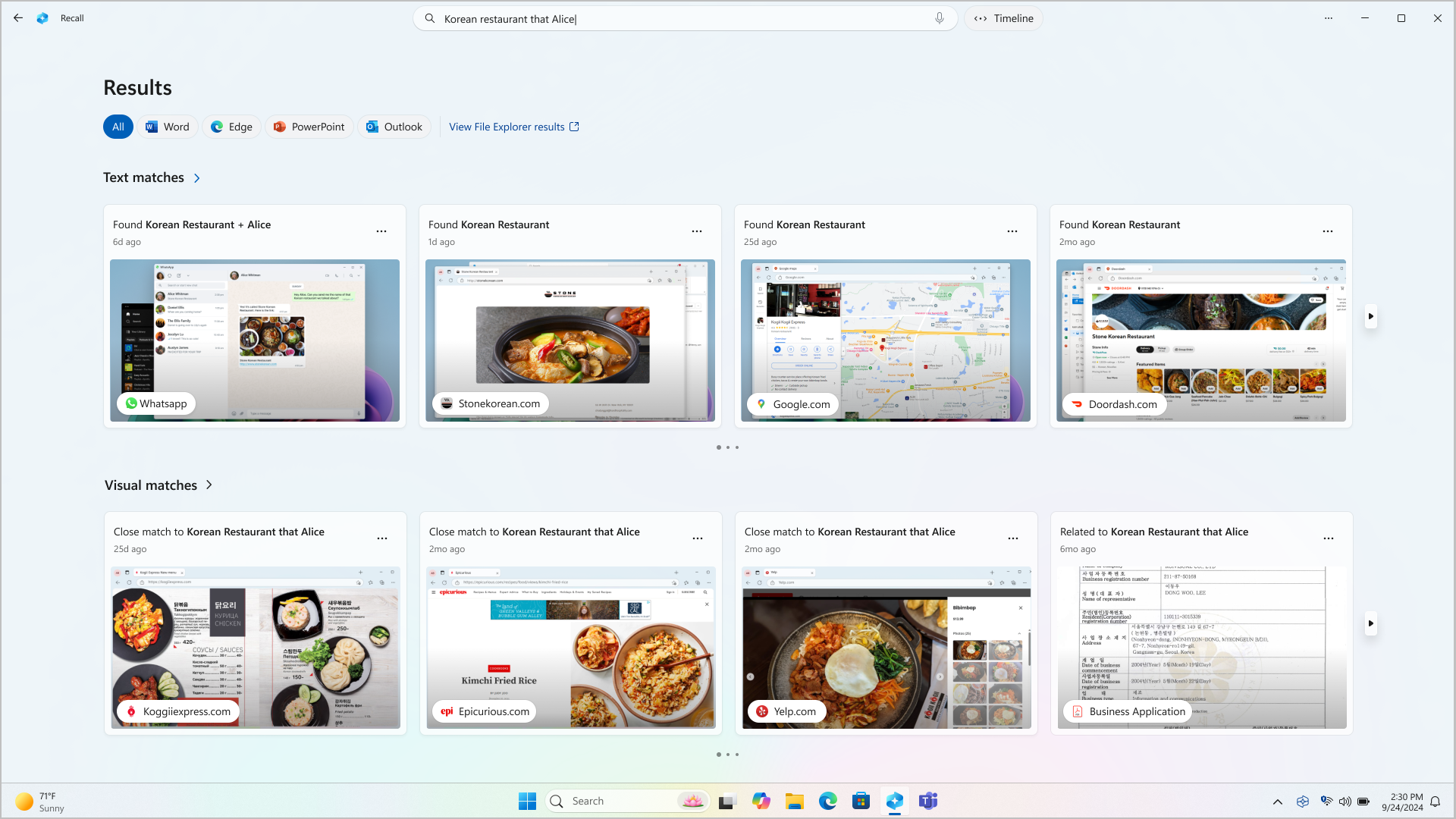Image resolution: width=1456 pixels, height=819 pixels.
Task: Click the Timeline view icon
Action: (x=980, y=18)
